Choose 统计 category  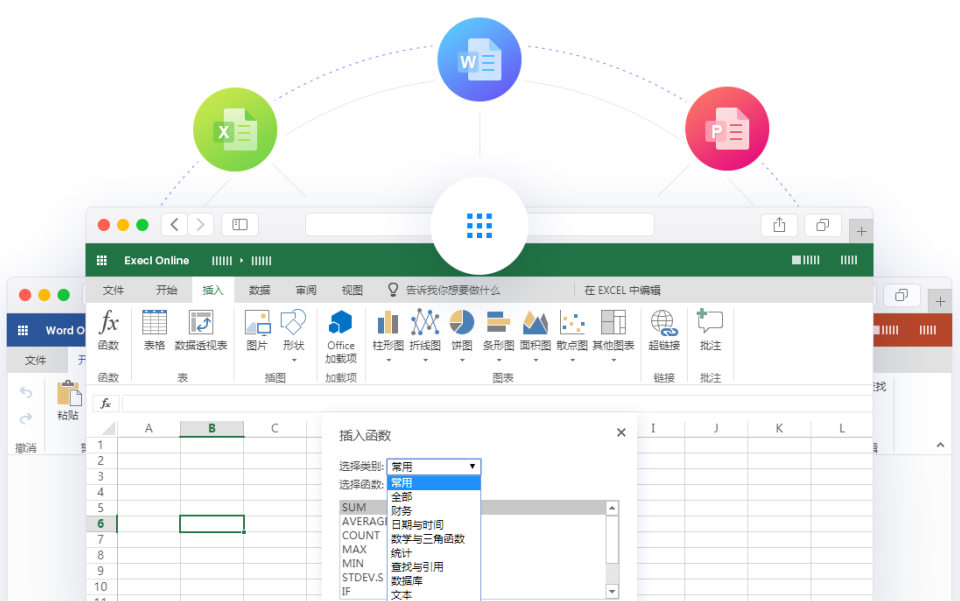click(x=433, y=553)
